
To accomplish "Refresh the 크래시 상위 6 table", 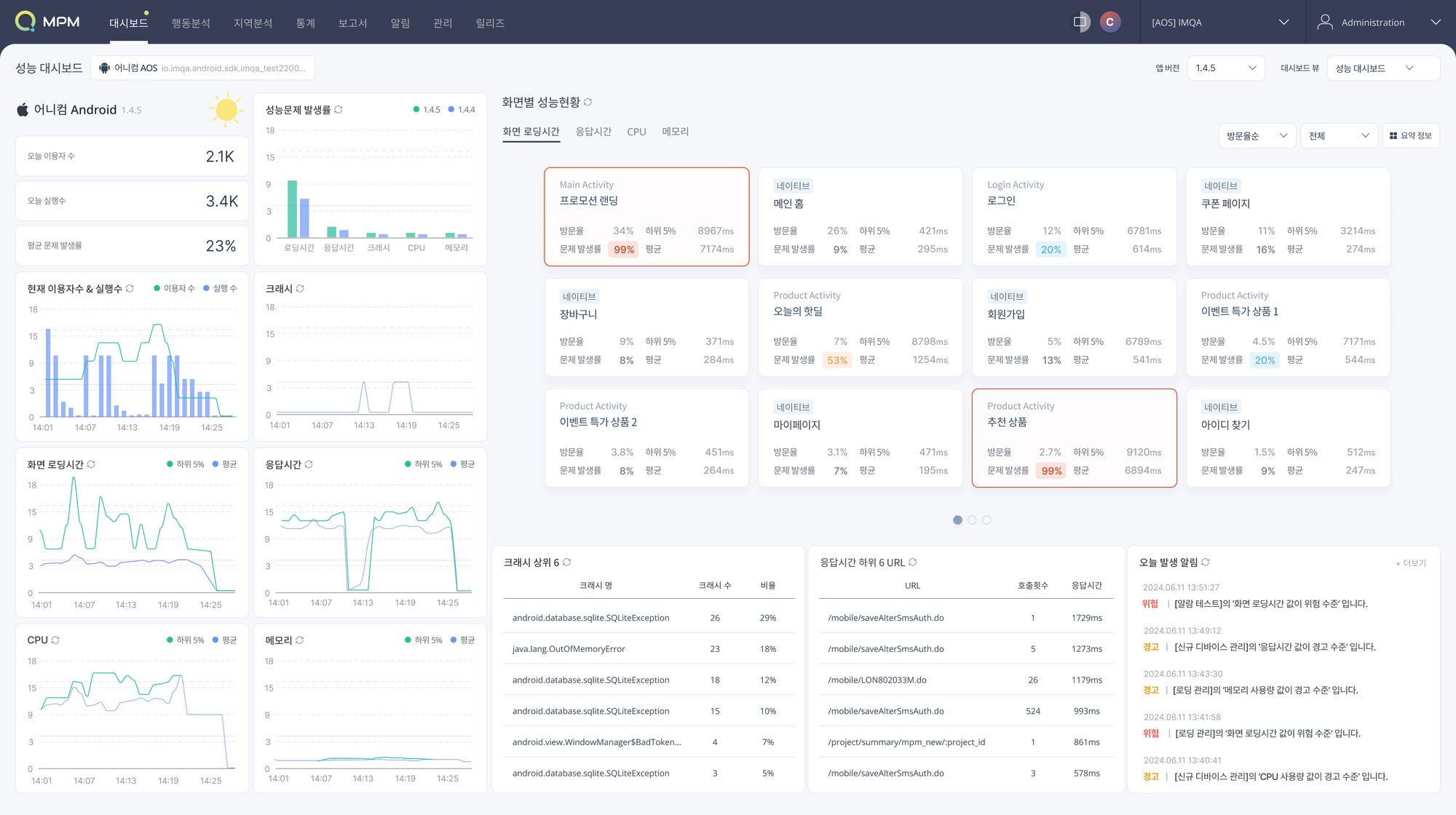I will click(x=567, y=562).
